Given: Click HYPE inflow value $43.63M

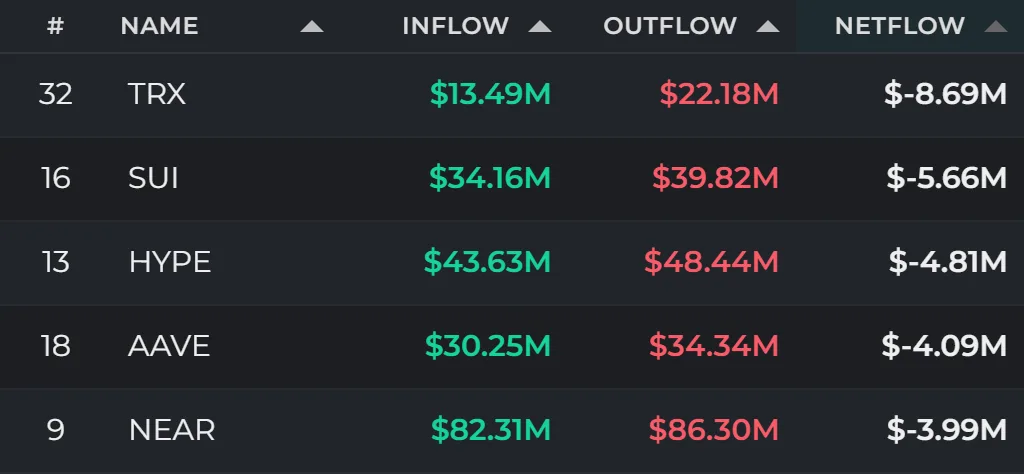Looking at the screenshot, I should (488, 262).
